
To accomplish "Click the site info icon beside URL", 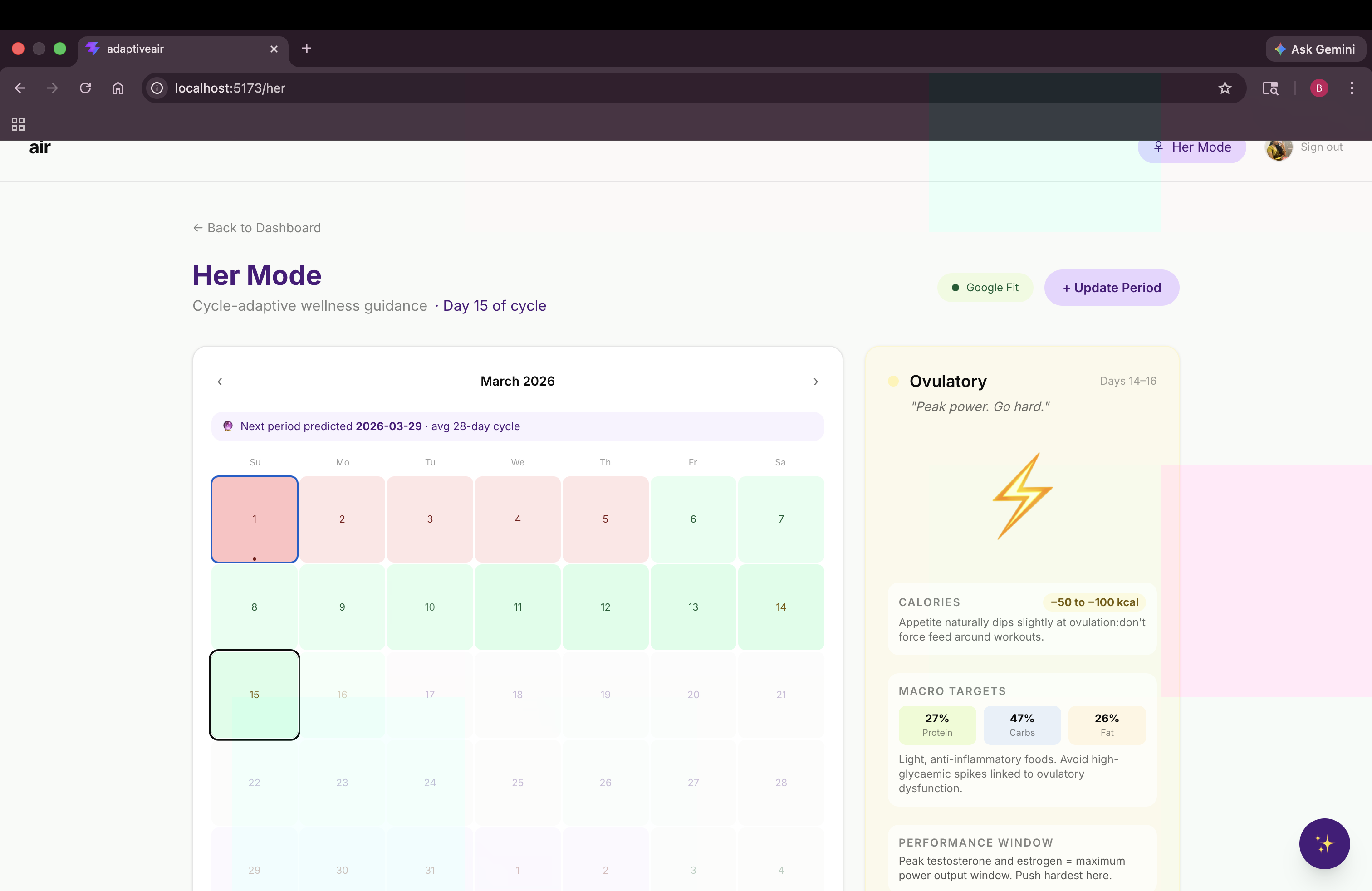I will [157, 88].
